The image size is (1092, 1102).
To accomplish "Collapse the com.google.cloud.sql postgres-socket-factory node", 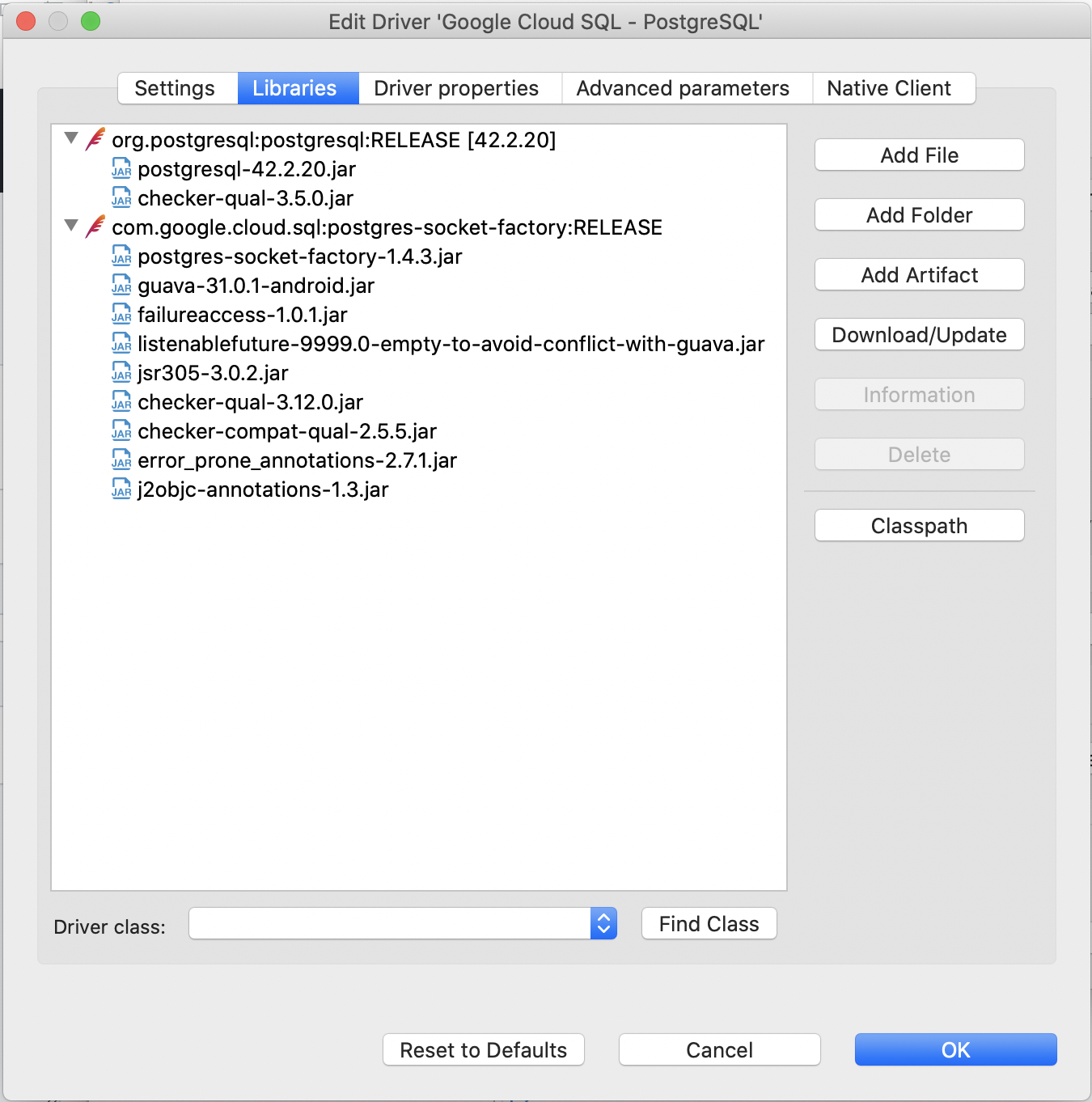I will [x=71, y=226].
